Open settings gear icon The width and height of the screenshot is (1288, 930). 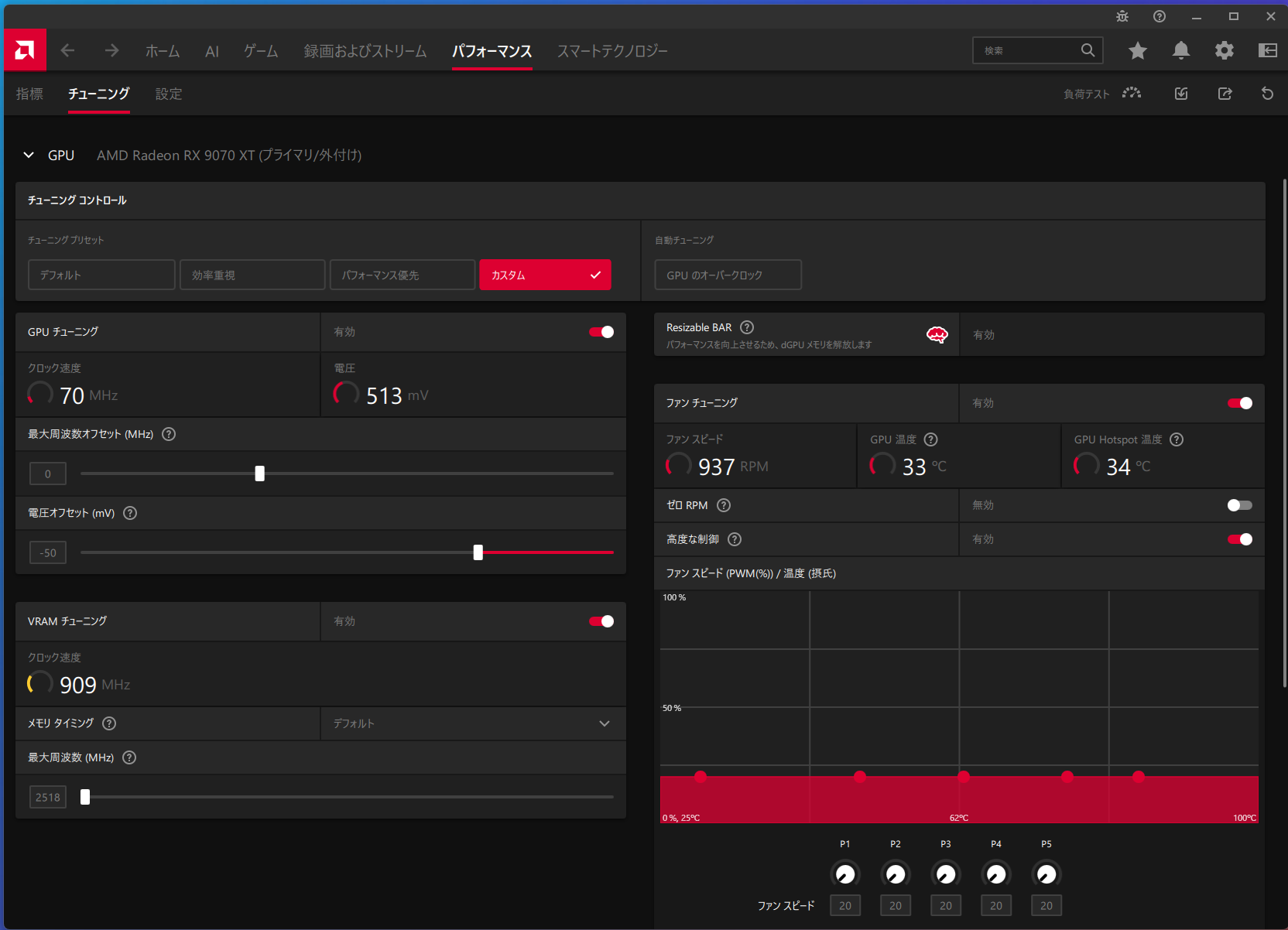(1225, 50)
